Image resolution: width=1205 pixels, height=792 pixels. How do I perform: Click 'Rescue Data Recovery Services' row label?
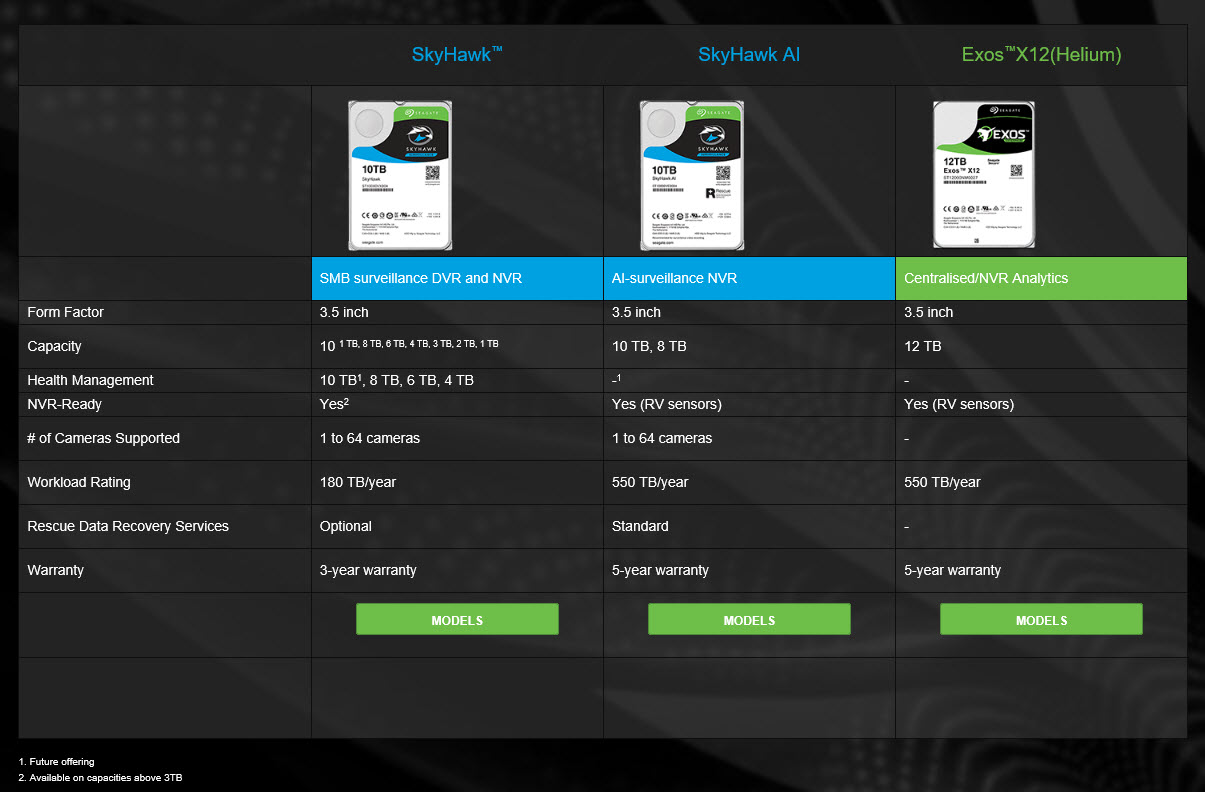click(128, 526)
